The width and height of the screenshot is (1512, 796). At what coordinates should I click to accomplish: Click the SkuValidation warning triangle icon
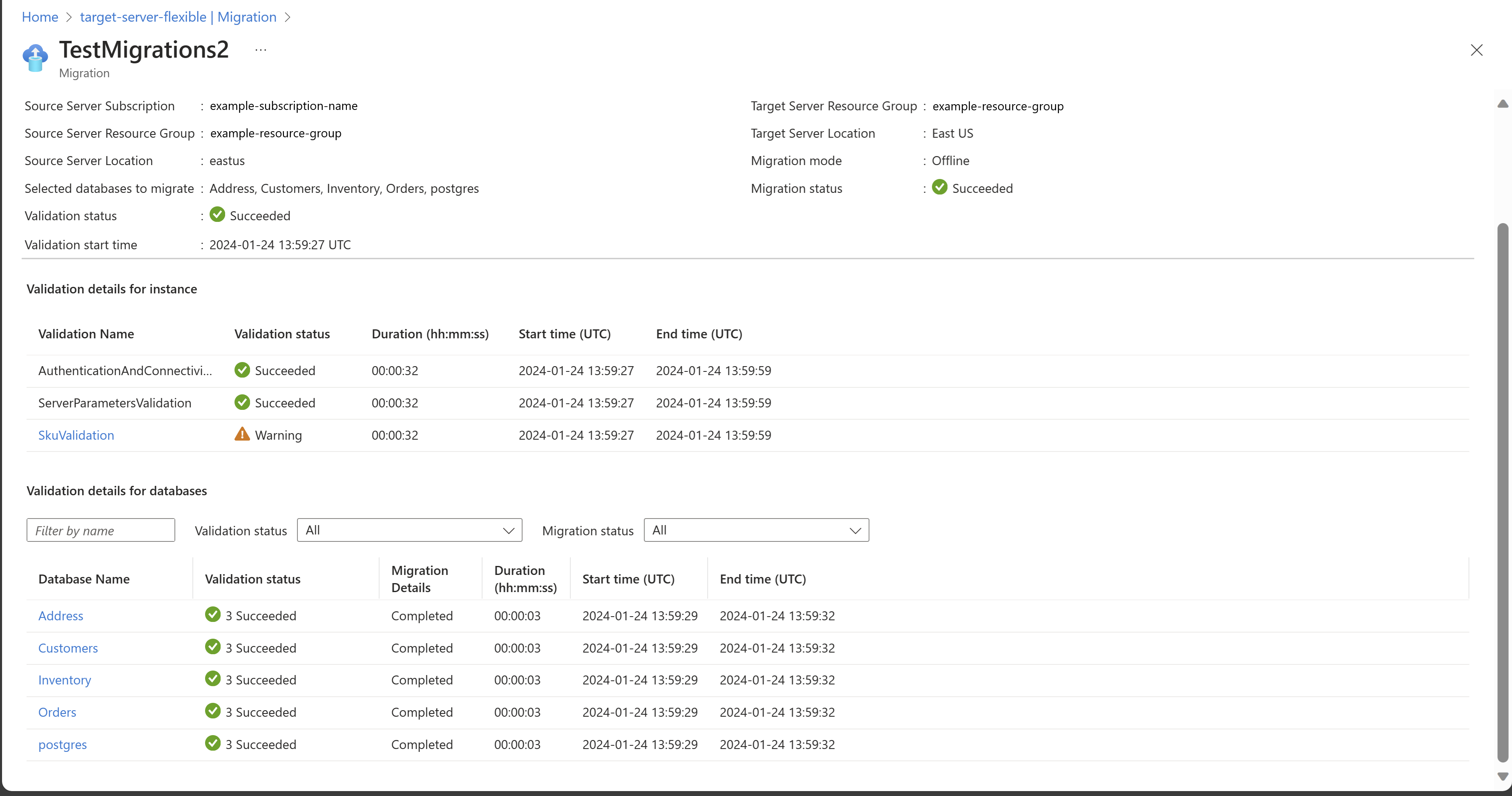242,434
